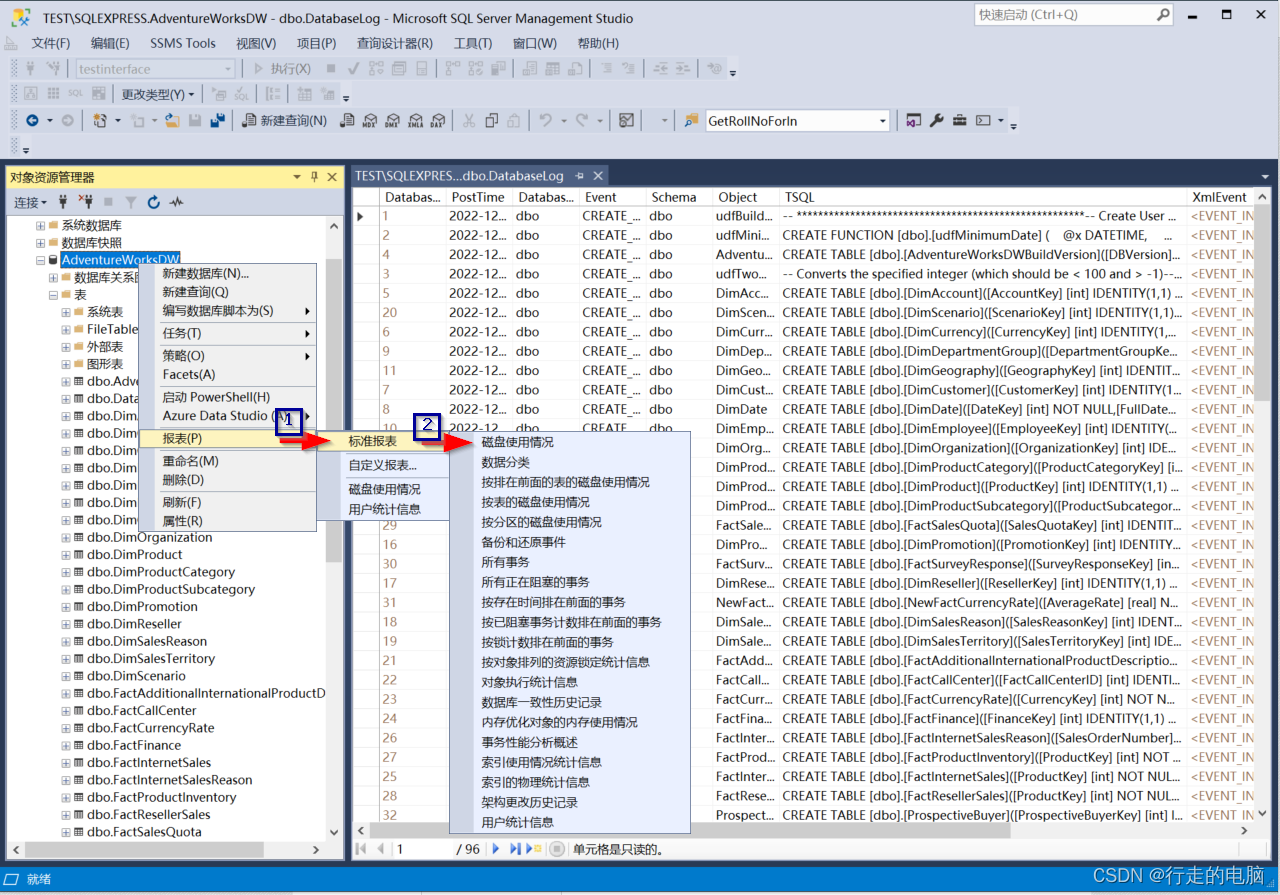Click the new query icon beside 新建查询(N)
This screenshot has width=1280, height=895.
[250, 121]
